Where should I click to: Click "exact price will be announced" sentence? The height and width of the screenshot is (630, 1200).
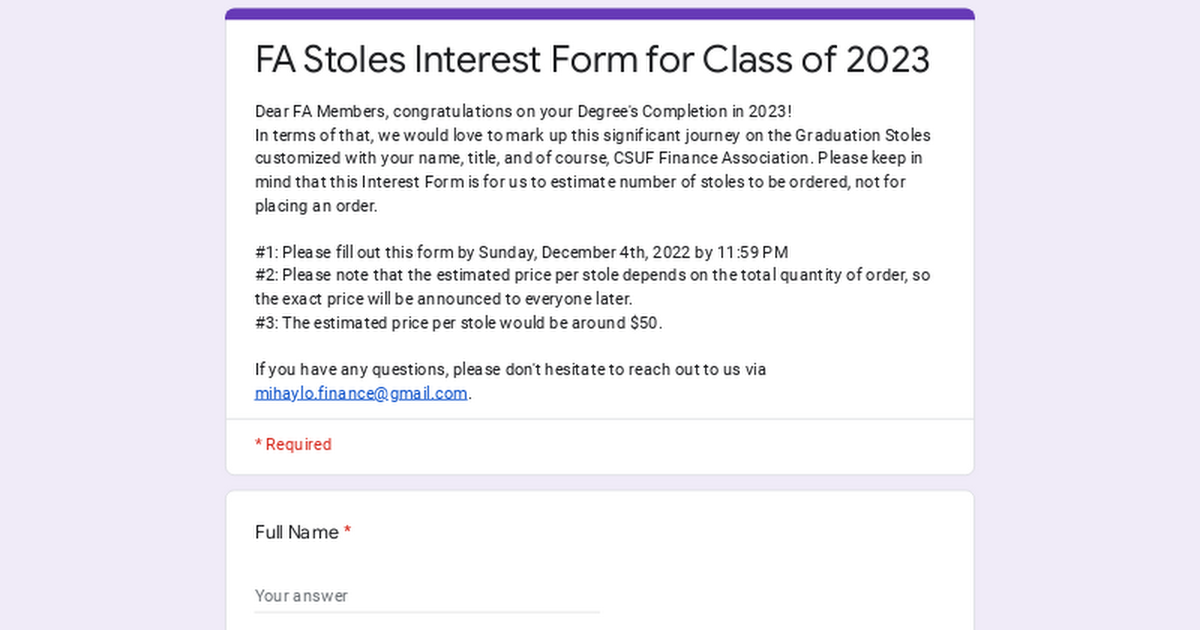click(x=443, y=299)
